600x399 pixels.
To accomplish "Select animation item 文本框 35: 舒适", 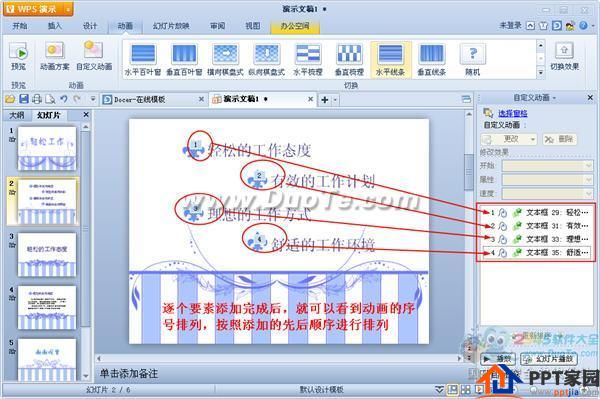I will 536,252.
